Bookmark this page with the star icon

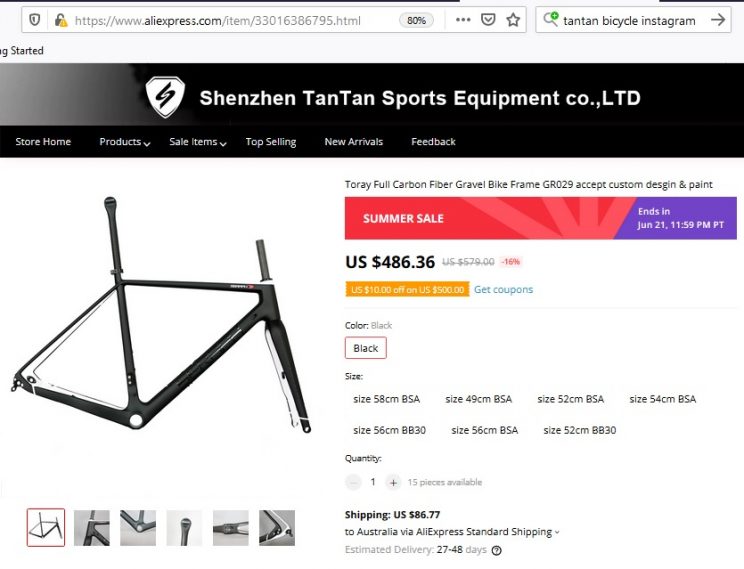click(513, 20)
